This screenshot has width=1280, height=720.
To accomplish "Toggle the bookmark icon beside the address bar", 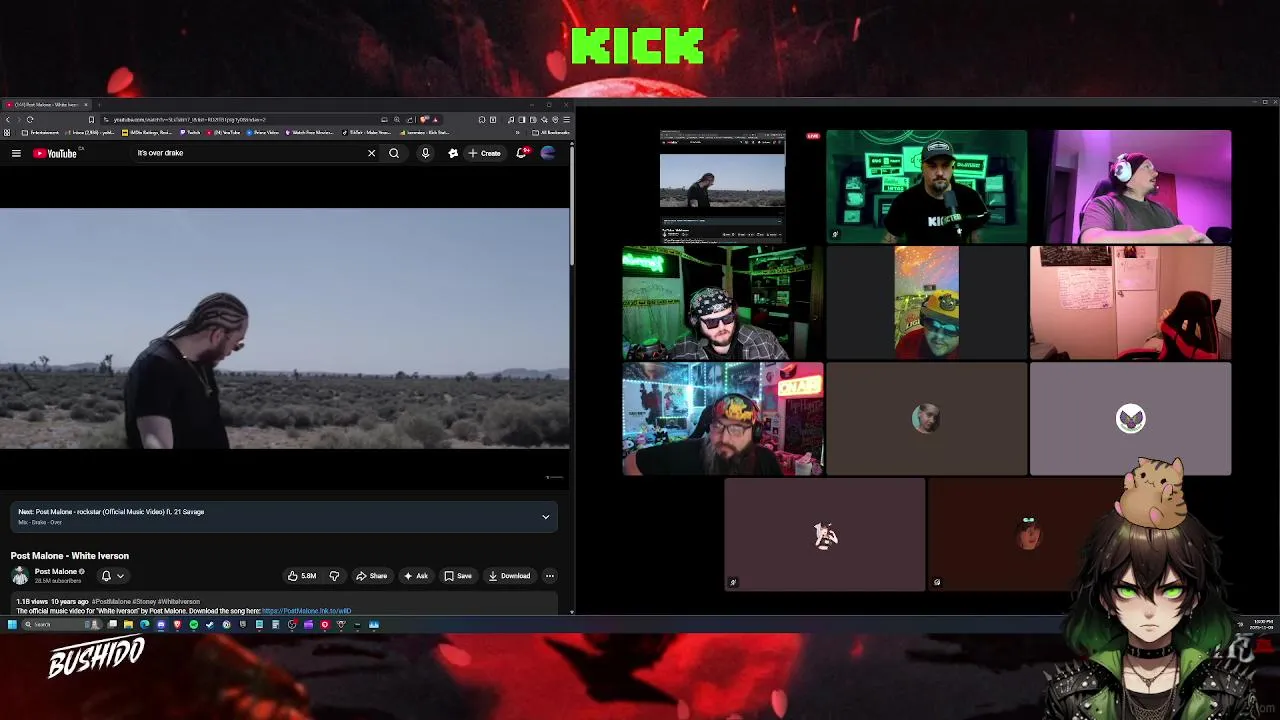I will [x=91, y=119].
